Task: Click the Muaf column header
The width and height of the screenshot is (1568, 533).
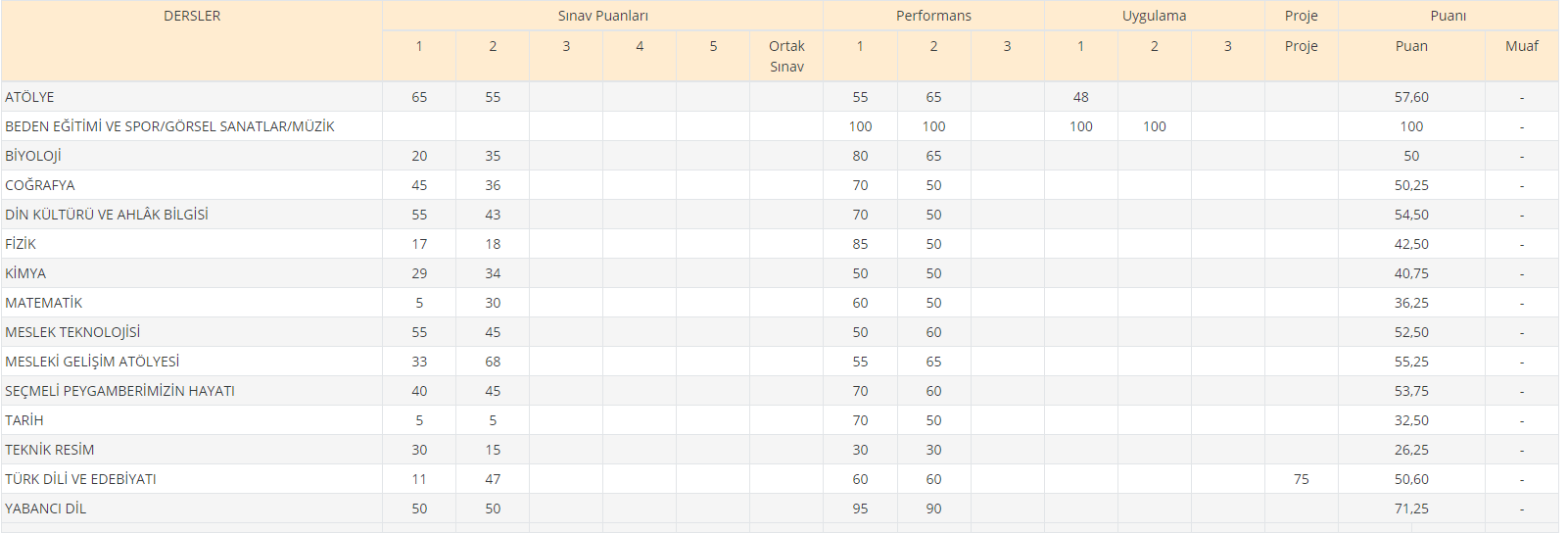Action: coord(1521,46)
